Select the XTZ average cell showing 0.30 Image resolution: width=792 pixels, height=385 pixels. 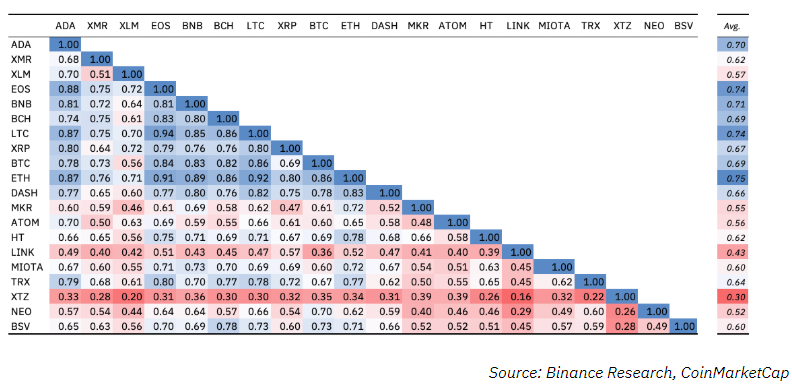732,297
